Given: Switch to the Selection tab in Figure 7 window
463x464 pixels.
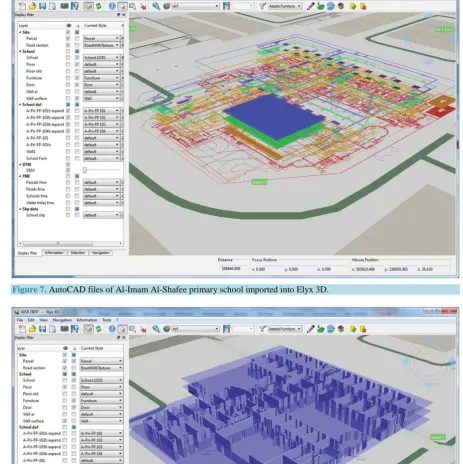Looking at the screenshot, I should pos(78,253).
